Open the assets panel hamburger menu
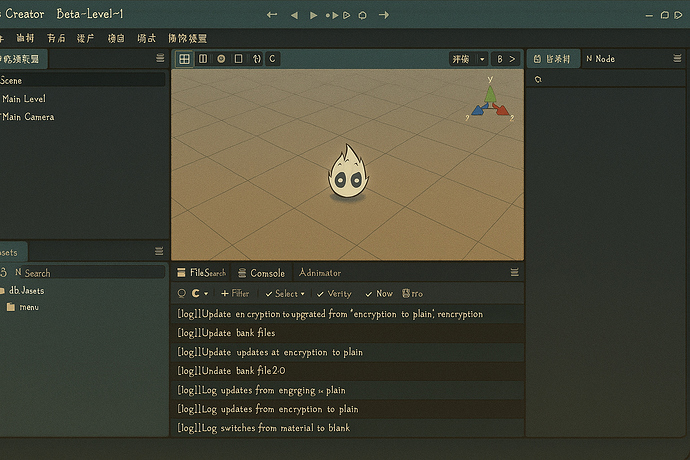The height and width of the screenshot is (460, 690). pos(159,251)
